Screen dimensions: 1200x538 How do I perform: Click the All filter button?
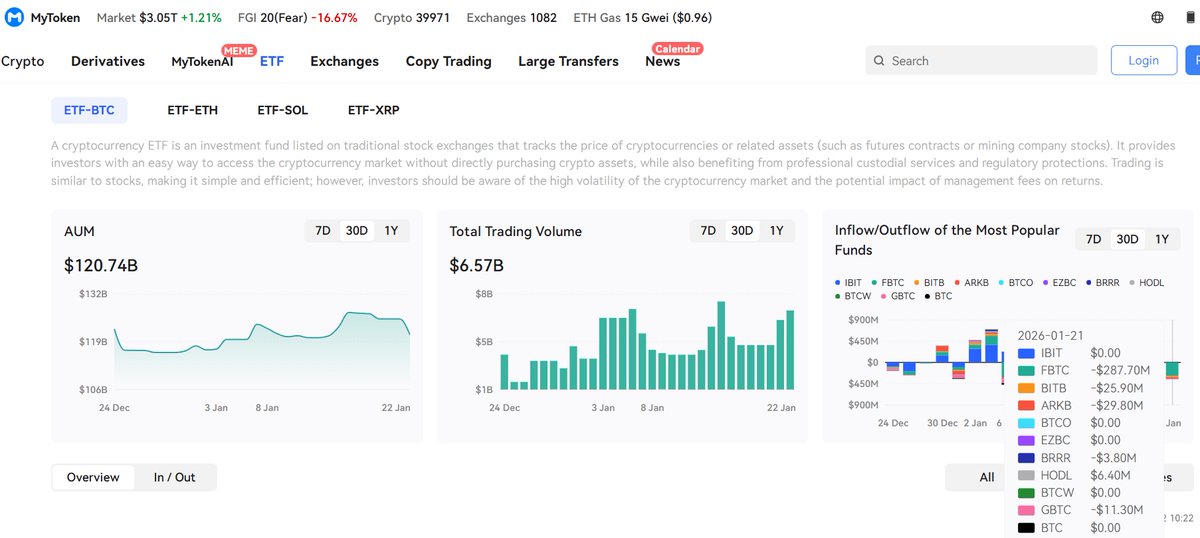click(x=987, y=477)
